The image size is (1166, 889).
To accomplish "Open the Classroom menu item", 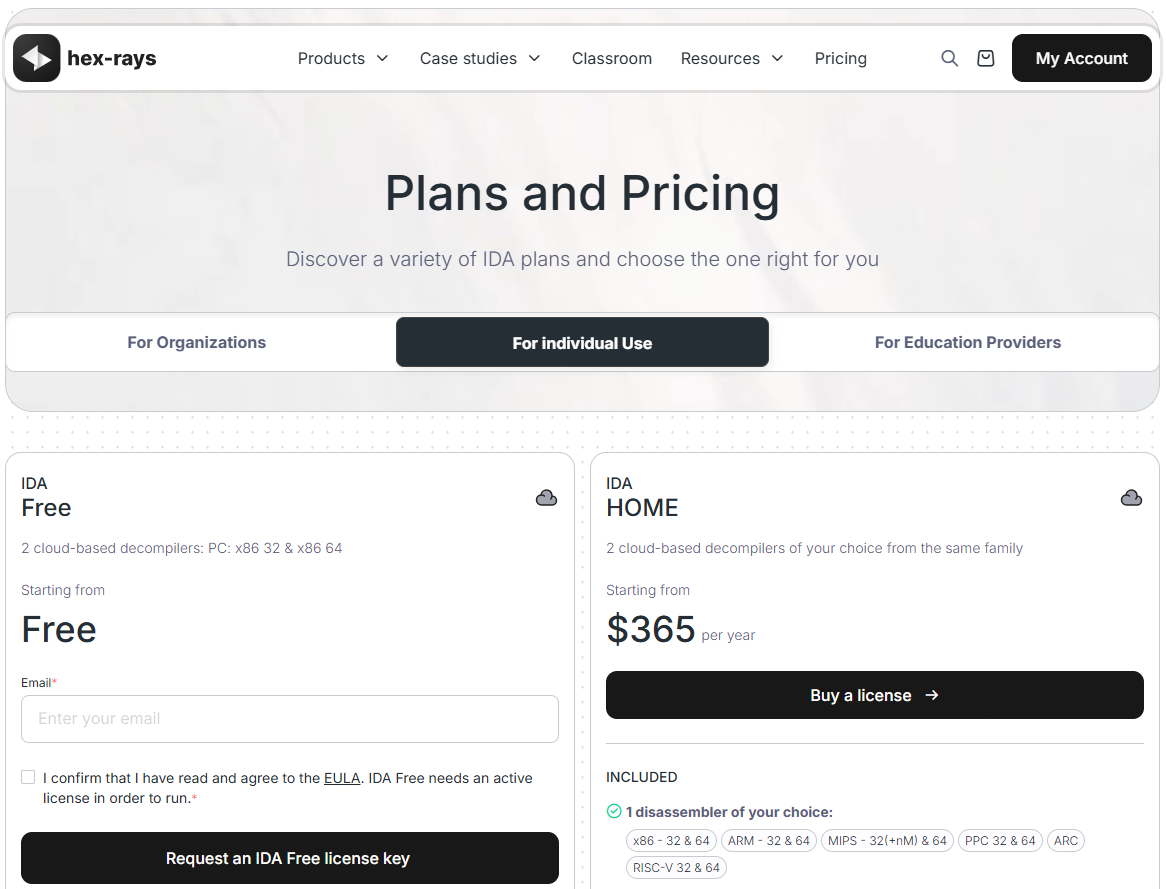I will (x=612, y=58).
